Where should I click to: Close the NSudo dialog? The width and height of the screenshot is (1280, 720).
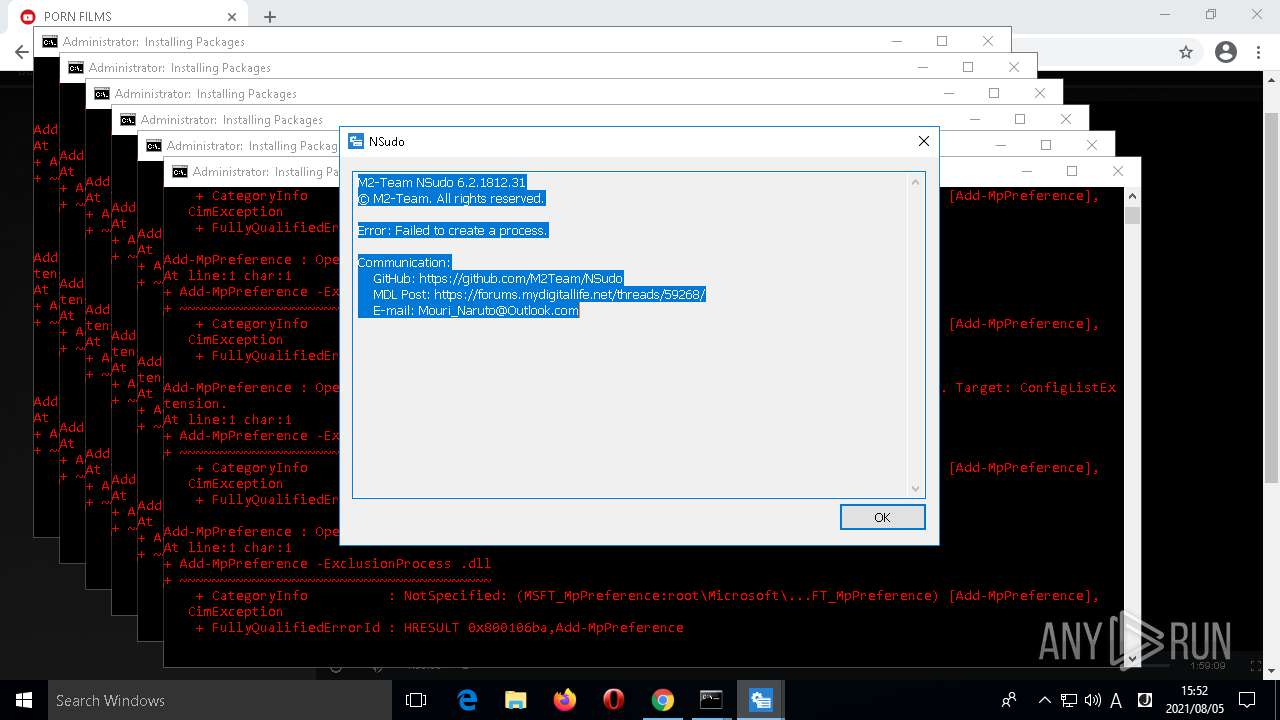pos(924,141)
